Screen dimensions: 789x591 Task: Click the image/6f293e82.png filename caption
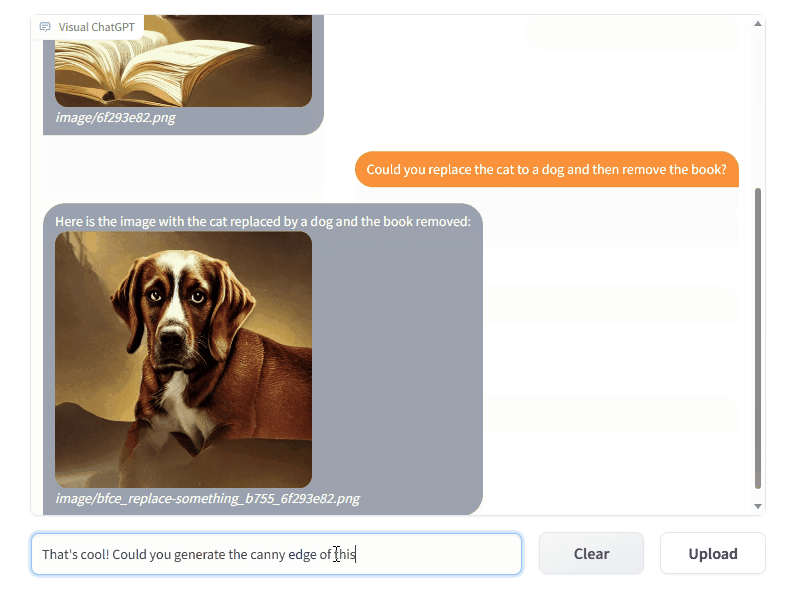point(116,118)
